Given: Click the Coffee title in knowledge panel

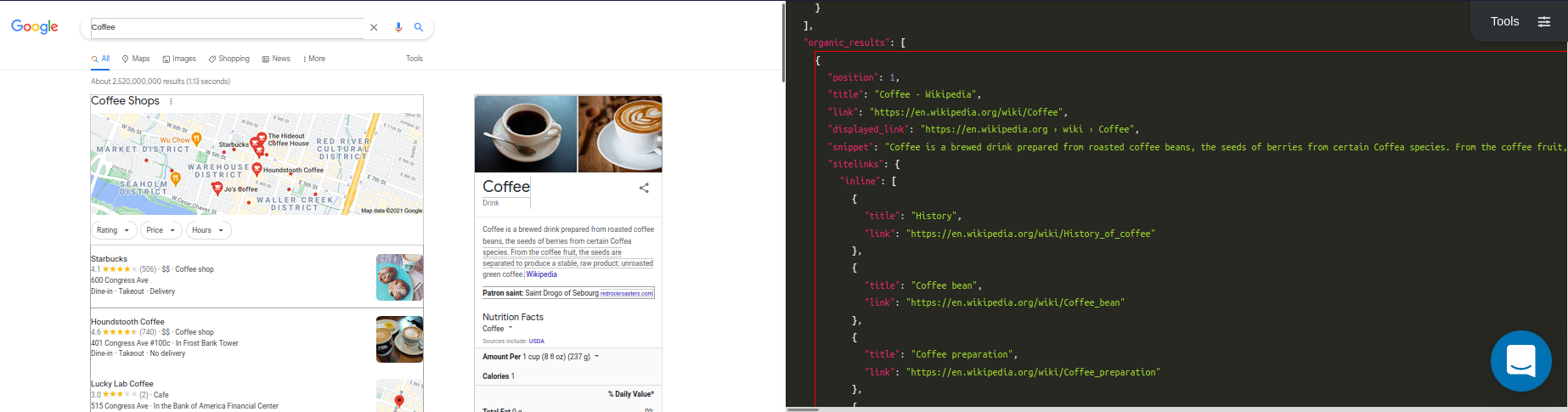Looking at the screenshot, I should (506, 187).
